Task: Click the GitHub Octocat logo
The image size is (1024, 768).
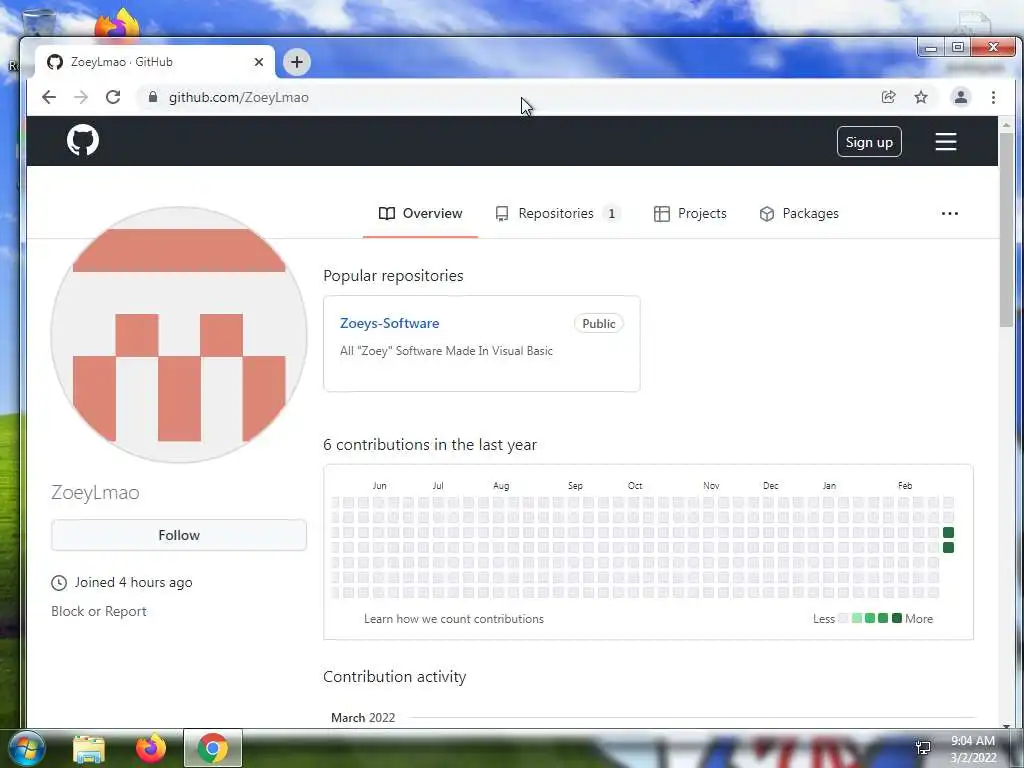Action: tap(83, 140)
